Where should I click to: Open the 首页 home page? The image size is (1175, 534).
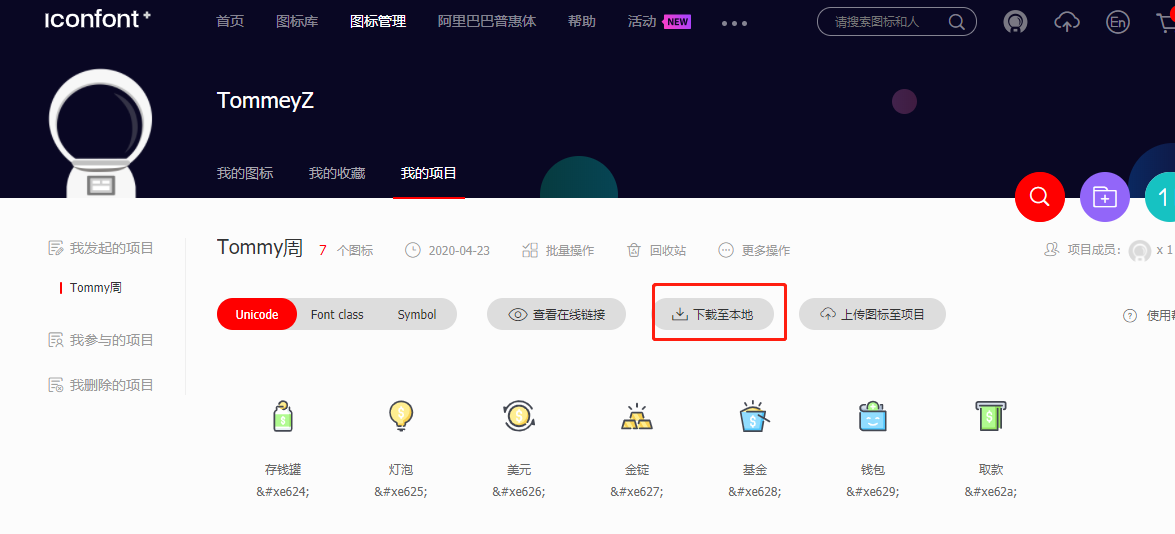click(x=230, y=22)
